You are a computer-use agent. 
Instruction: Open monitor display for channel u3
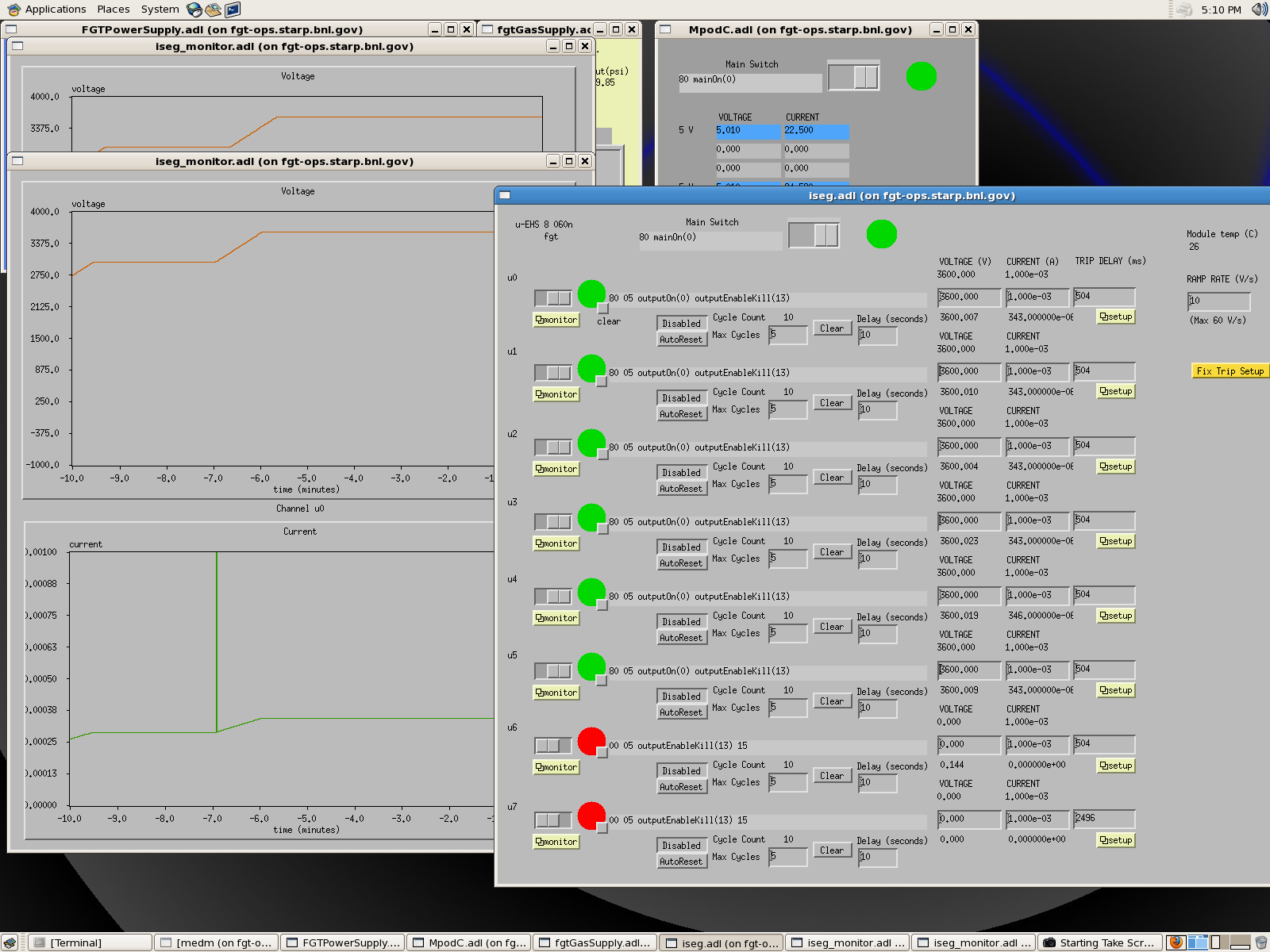point(556,543)
